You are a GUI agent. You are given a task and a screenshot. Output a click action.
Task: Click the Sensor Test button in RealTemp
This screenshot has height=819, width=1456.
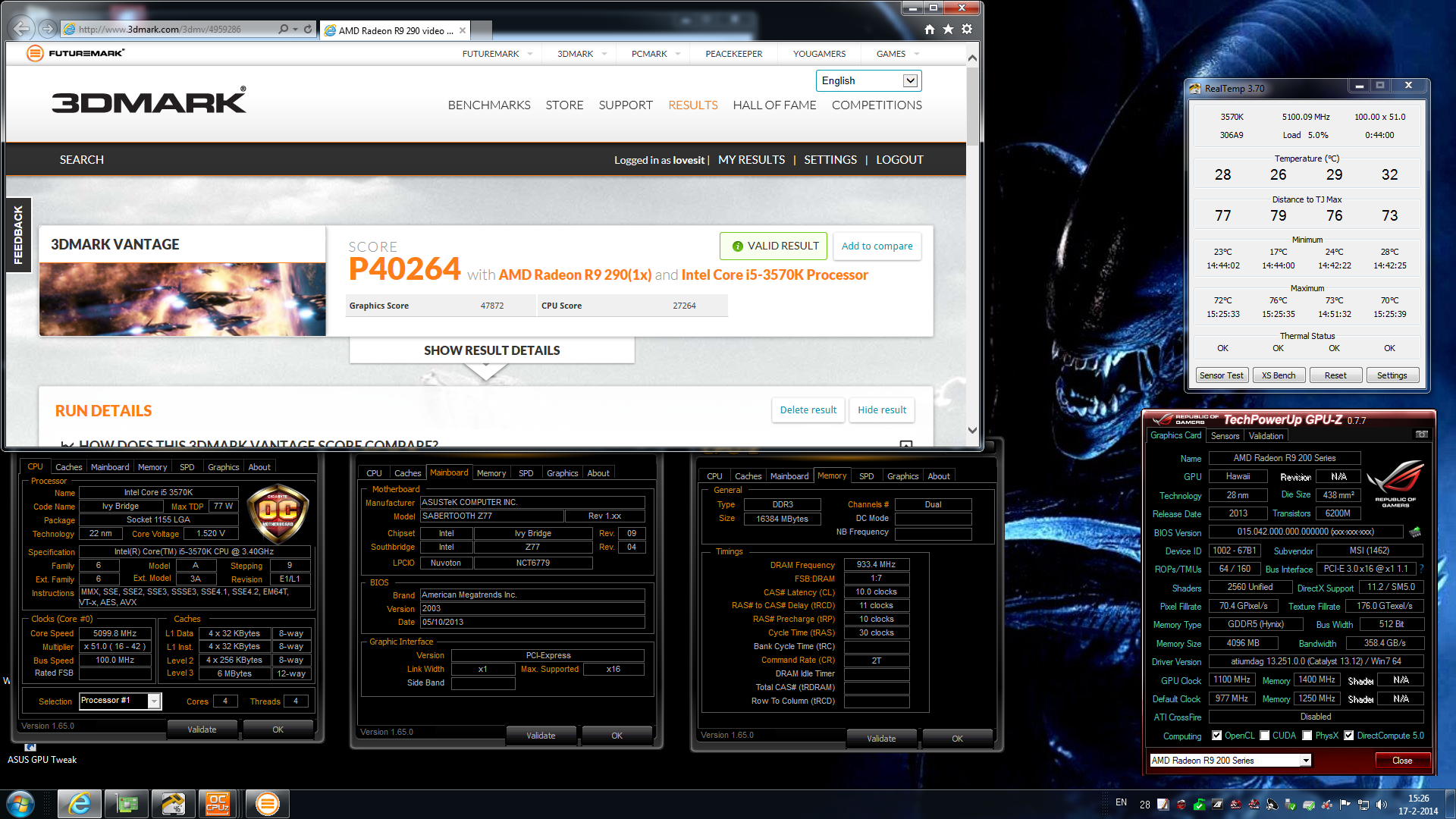[x=1221, y=375]
